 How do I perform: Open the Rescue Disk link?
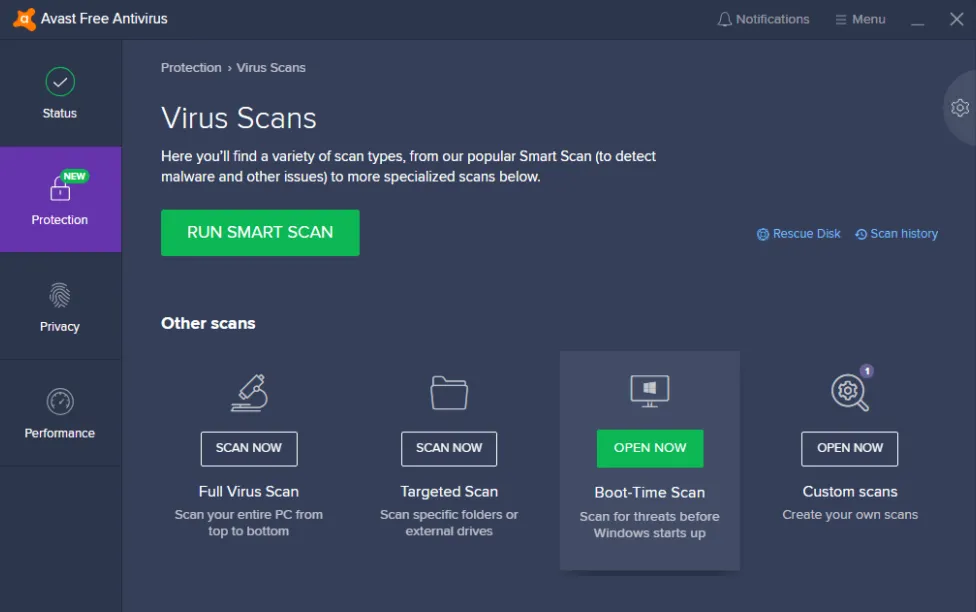799,234
